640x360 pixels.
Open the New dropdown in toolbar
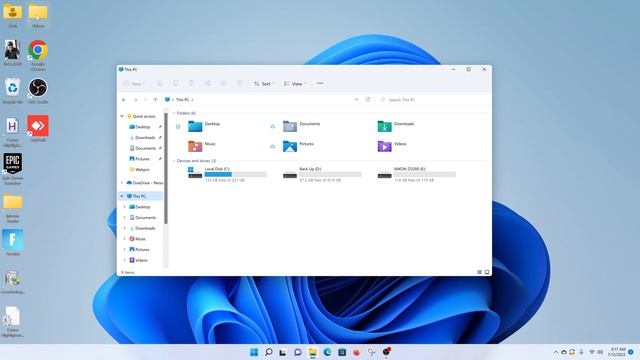[x=135, y=84]
